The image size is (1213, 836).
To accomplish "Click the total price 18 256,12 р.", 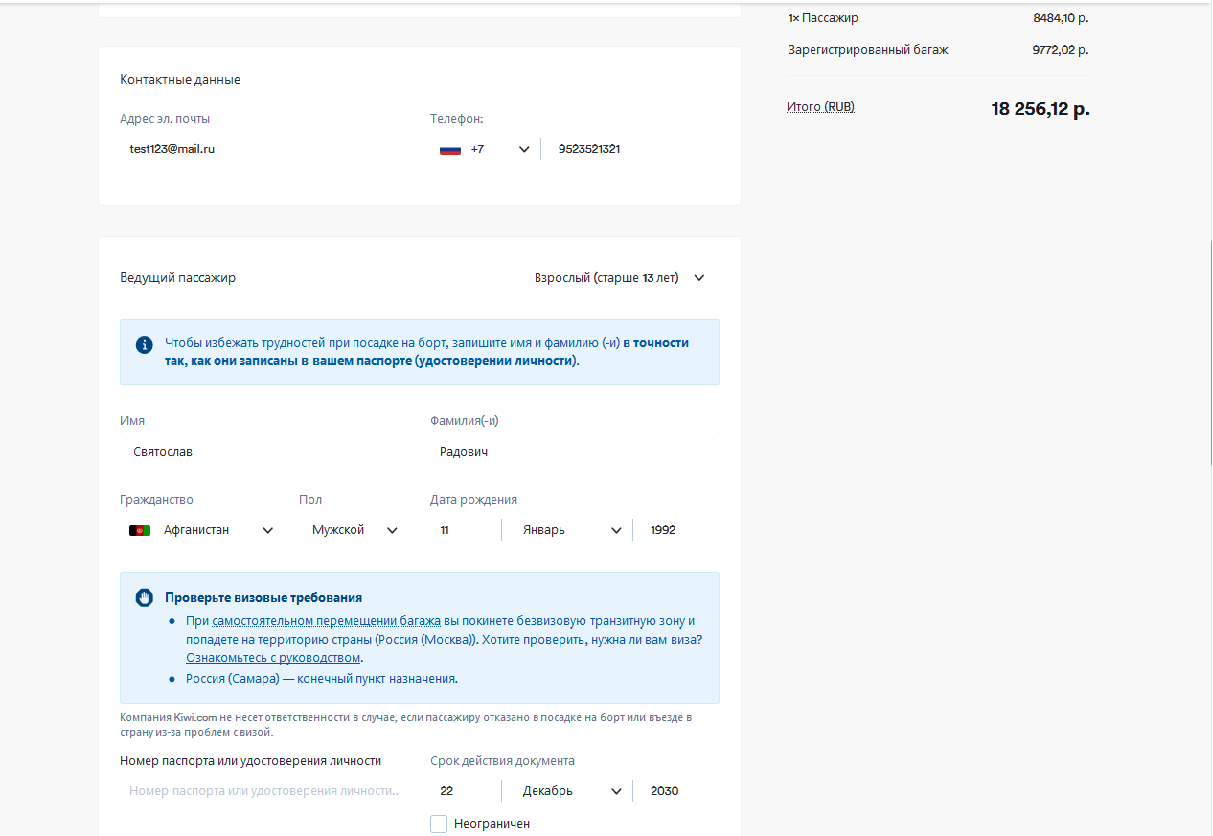I will click(x=1040, y=109).
